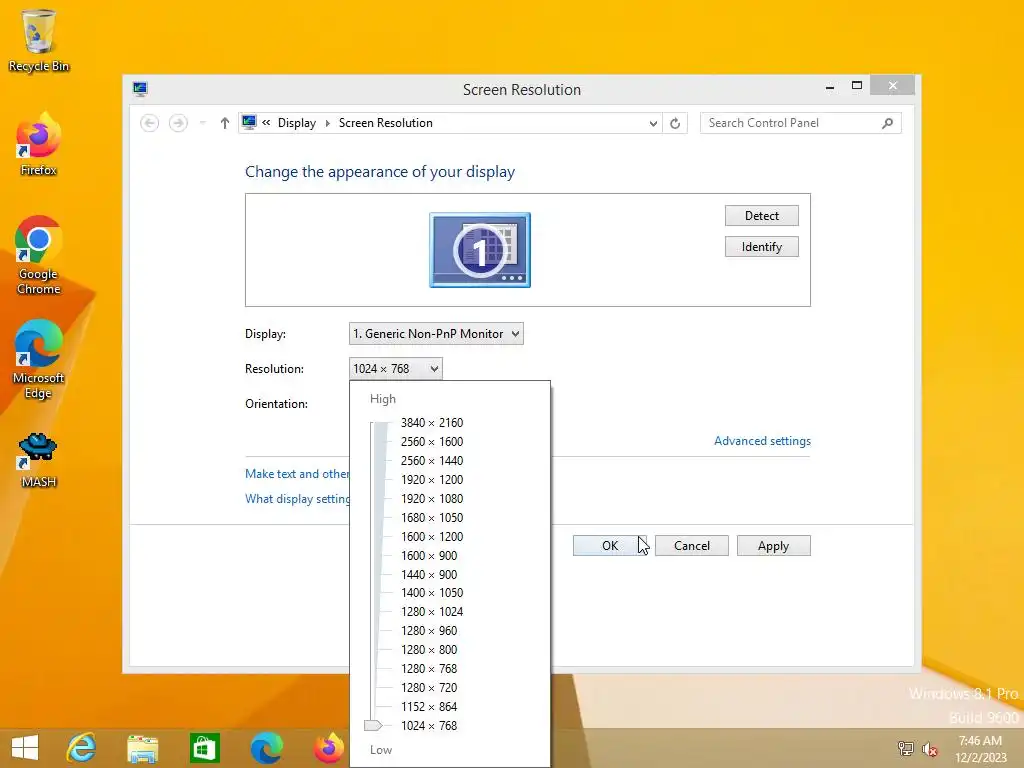This screenshot has height=768, width=1024.
Task: Refresh the Screen Resolution page
Action: pyautogui.click(x=675, y=123)
